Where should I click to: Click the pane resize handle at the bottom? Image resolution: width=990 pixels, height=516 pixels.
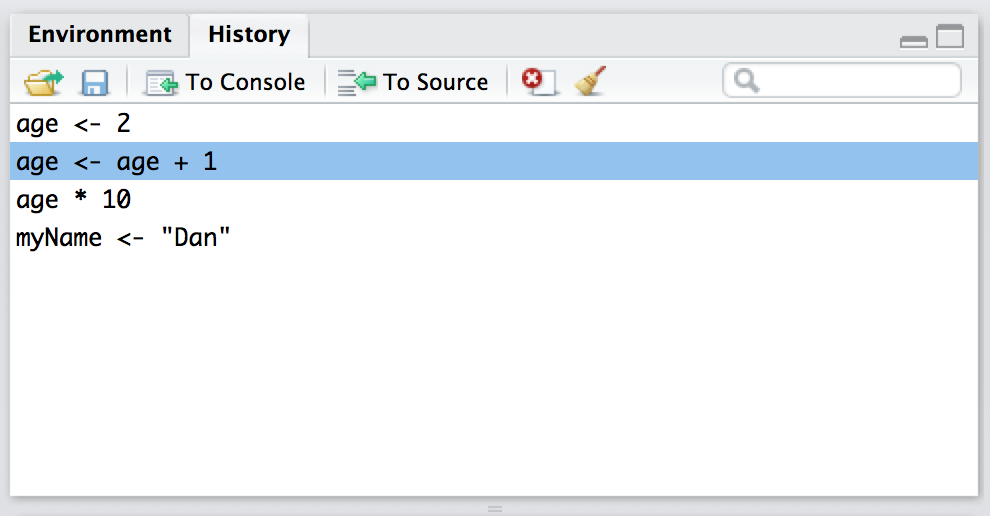[495, 509]
